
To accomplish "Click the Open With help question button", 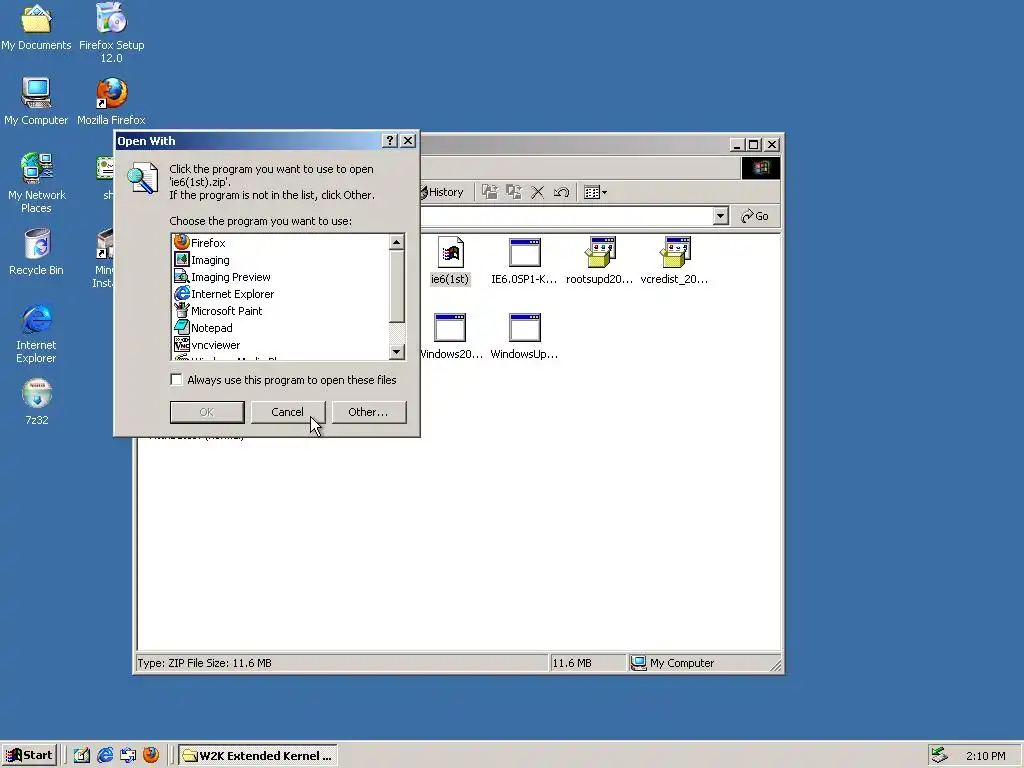I will (x=390, y=141).
